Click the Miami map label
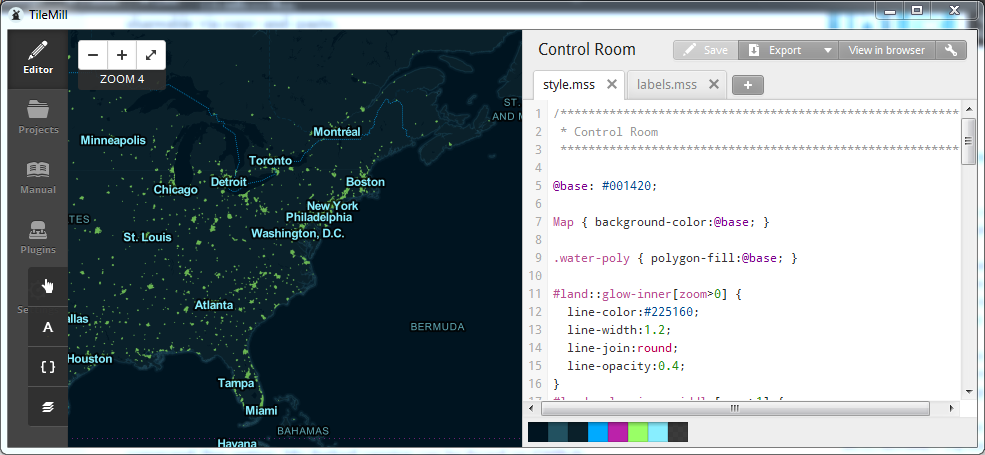 (261, 410)
